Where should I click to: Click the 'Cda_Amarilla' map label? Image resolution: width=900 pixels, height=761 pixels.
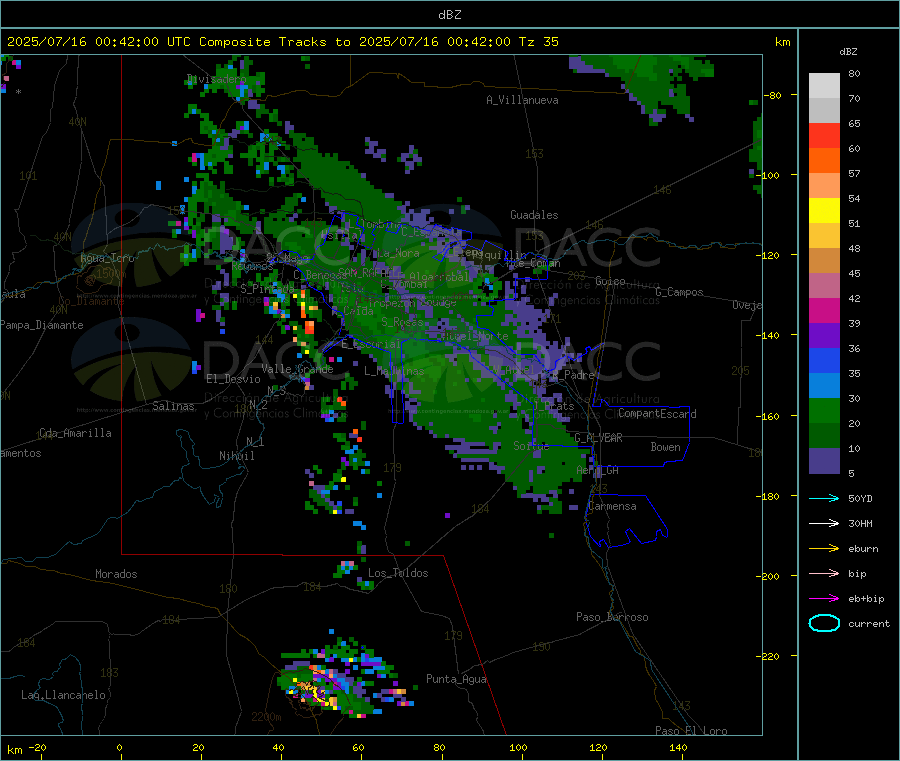pos(75,433)
